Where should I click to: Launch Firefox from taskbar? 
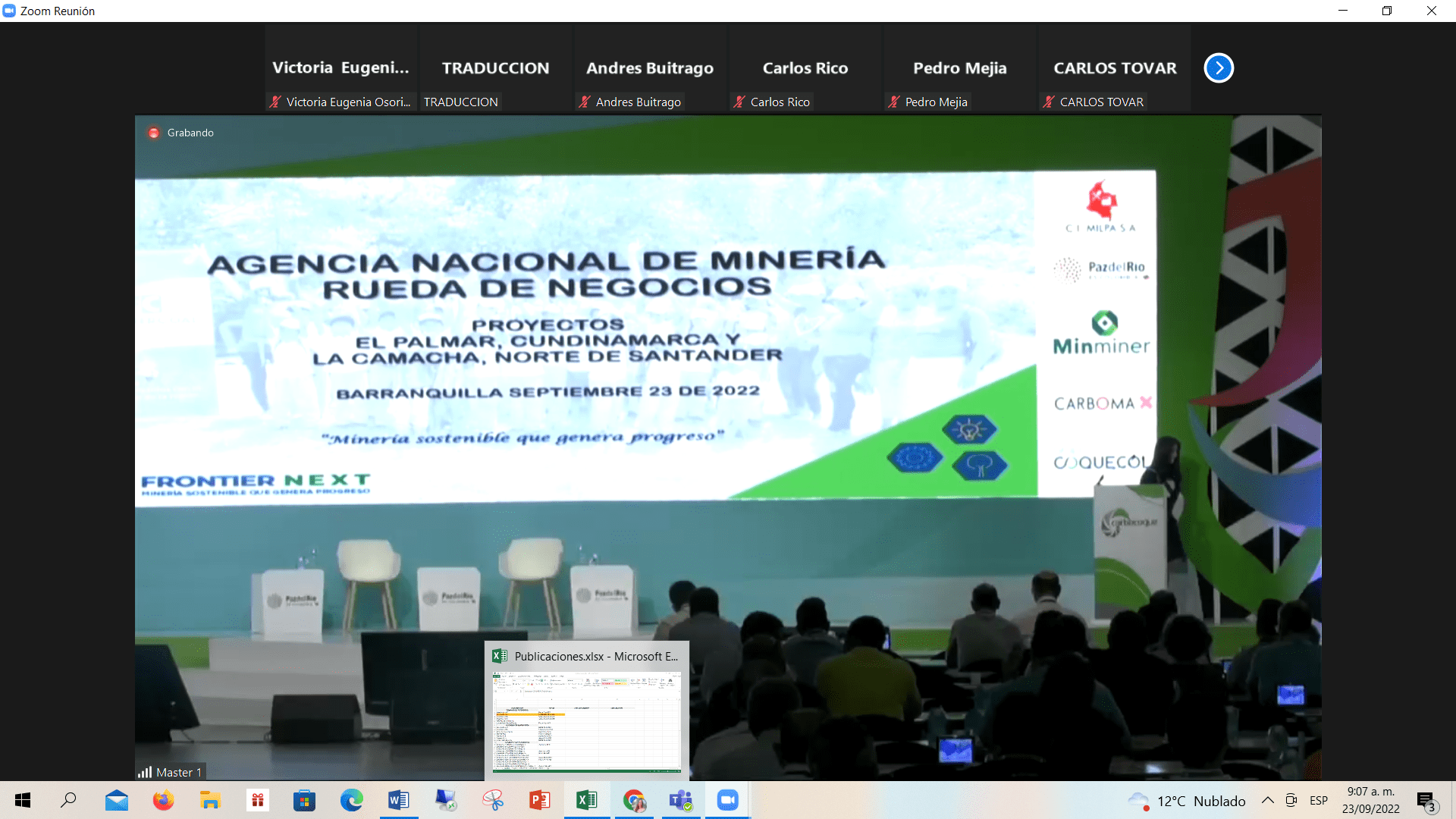(163, 800)
